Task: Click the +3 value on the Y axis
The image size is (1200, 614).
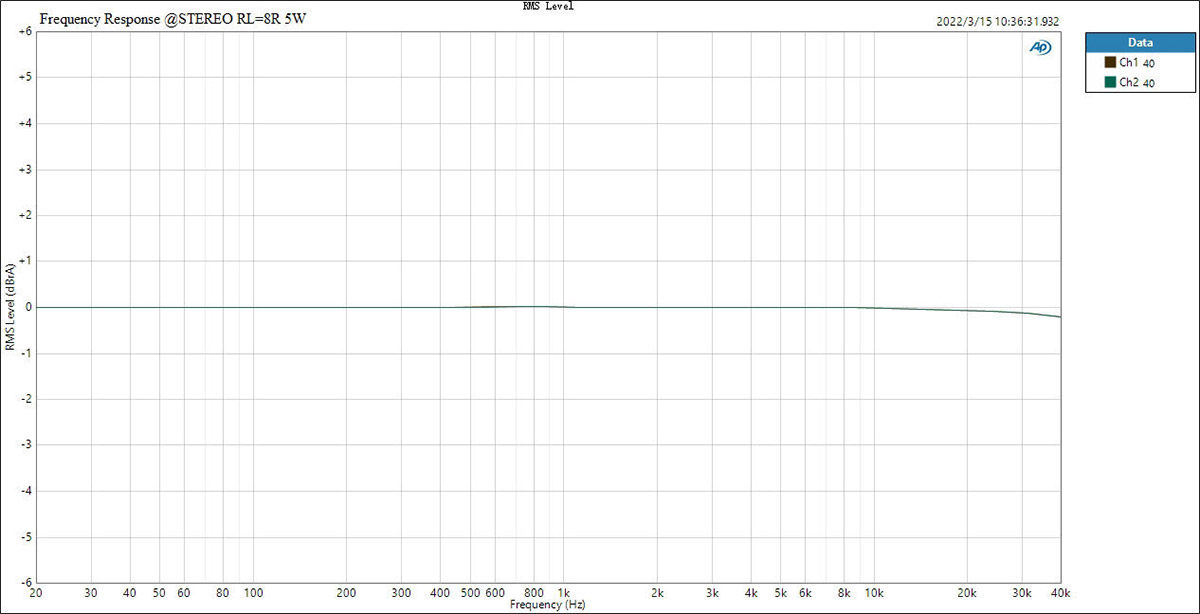Action: click(26, 169)
